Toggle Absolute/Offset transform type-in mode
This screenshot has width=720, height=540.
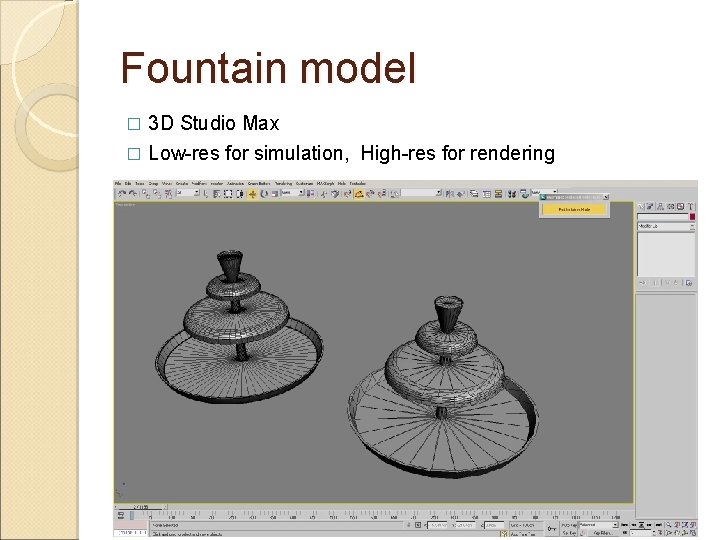418,525
